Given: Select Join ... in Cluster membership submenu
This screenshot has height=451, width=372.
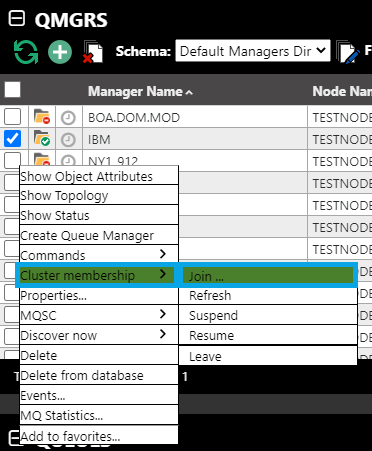Looking at the screenshot, I should pyautogui.click(x=268, y=276).
